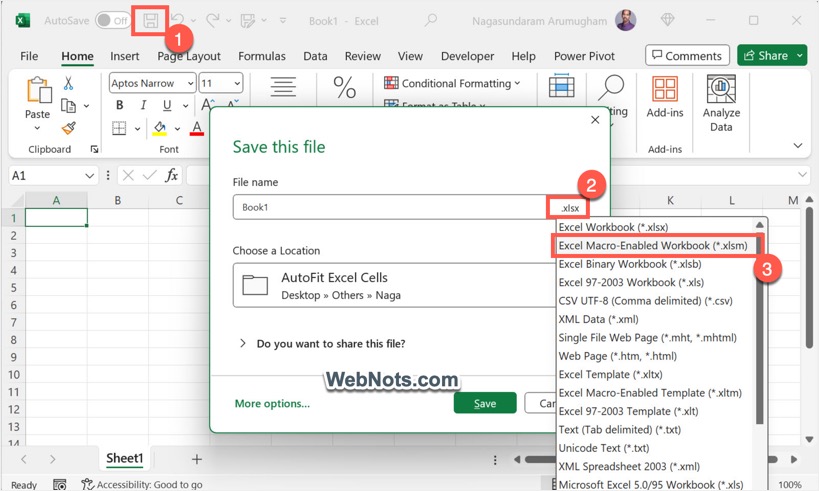Choose AutoFit Excel Cells location folder
This screenshot has width=819, height=491.
[x=394, y=286]
